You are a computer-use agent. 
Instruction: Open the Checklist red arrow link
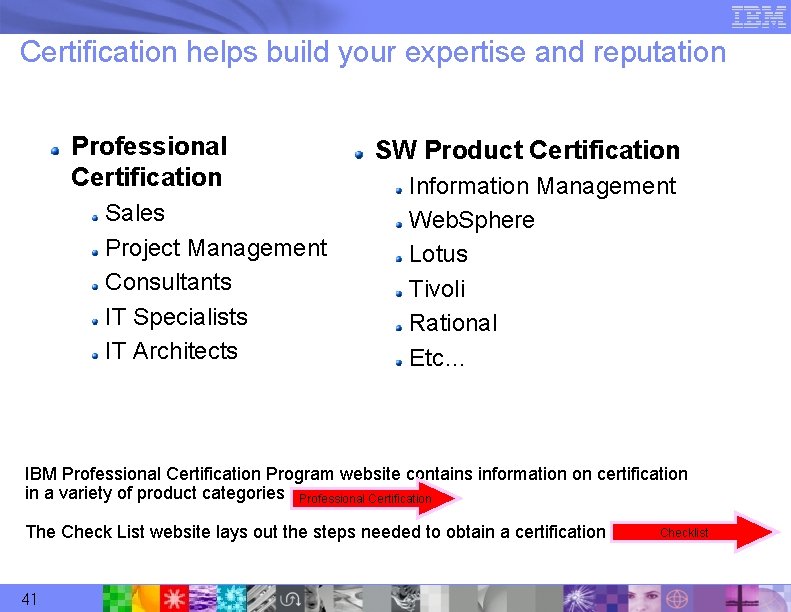coord(696,532)
